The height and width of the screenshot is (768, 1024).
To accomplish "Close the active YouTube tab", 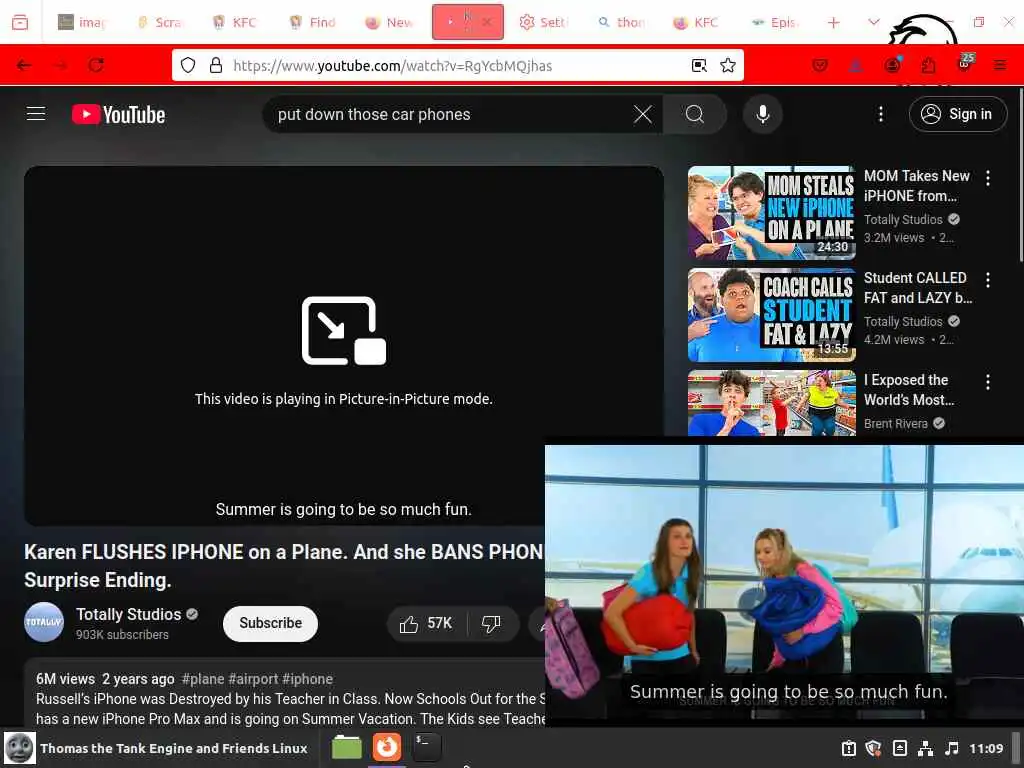I will (x=487, y=22).
